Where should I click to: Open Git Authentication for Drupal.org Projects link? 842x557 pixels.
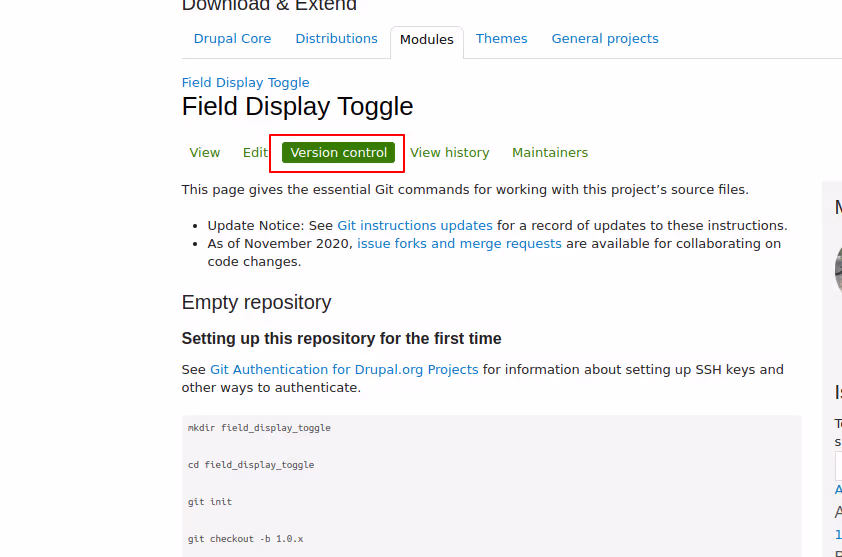tap(344, 370)
